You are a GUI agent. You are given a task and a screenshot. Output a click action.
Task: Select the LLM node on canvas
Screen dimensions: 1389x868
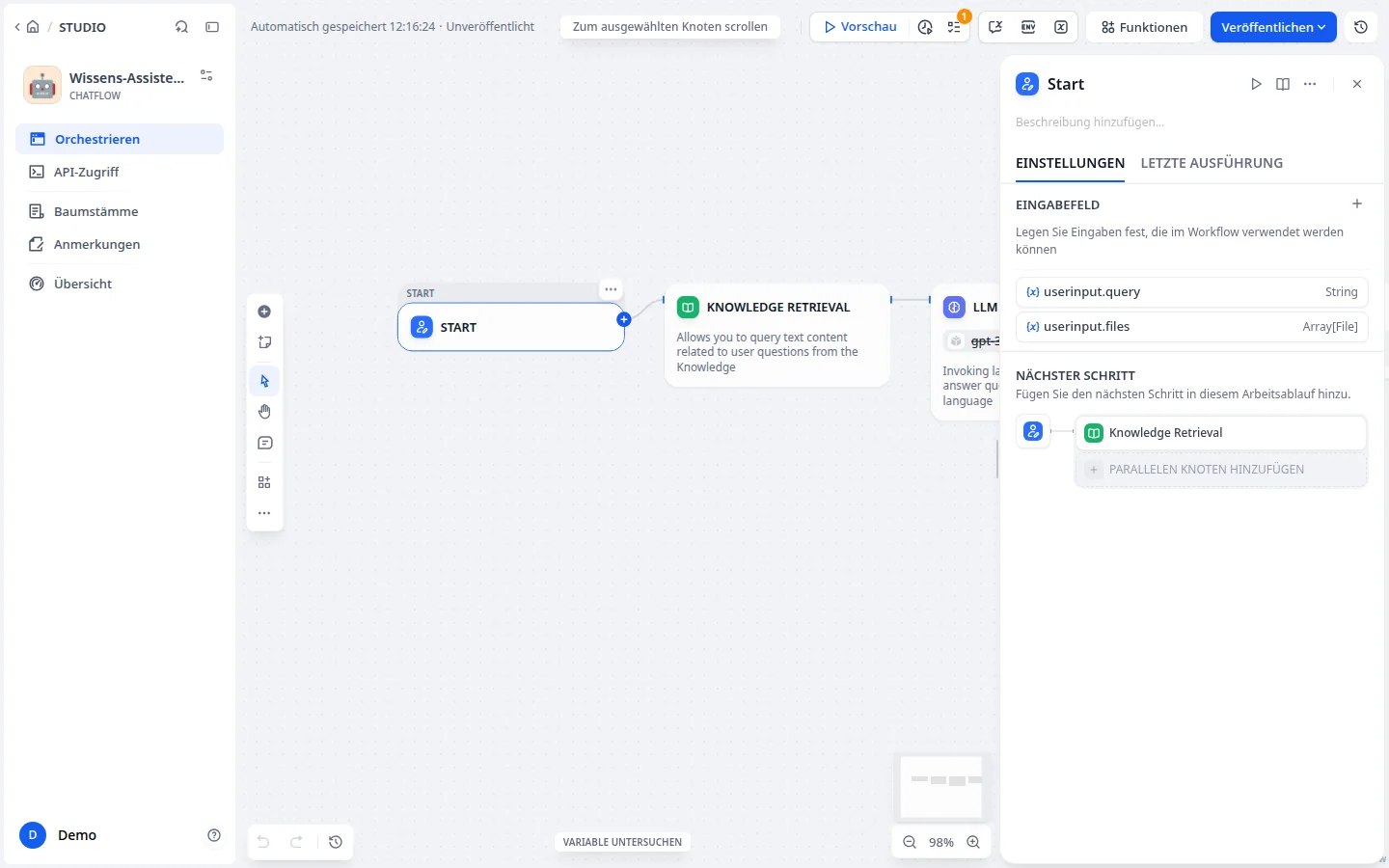click(x=966, y=352)
